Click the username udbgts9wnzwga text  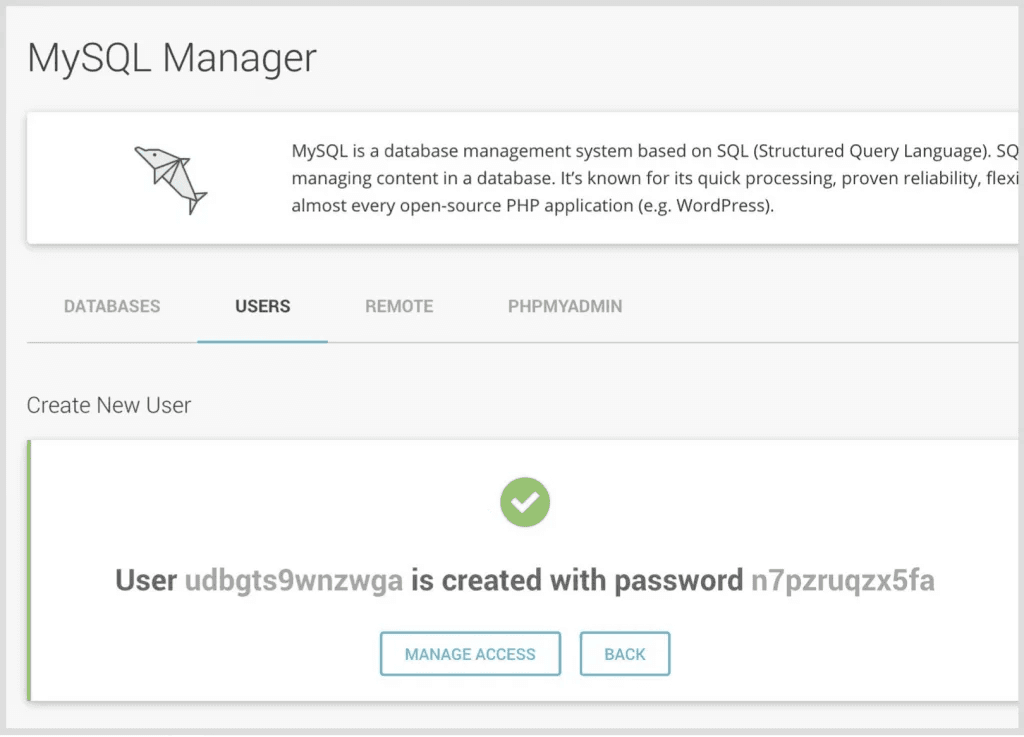coord(294,580)
